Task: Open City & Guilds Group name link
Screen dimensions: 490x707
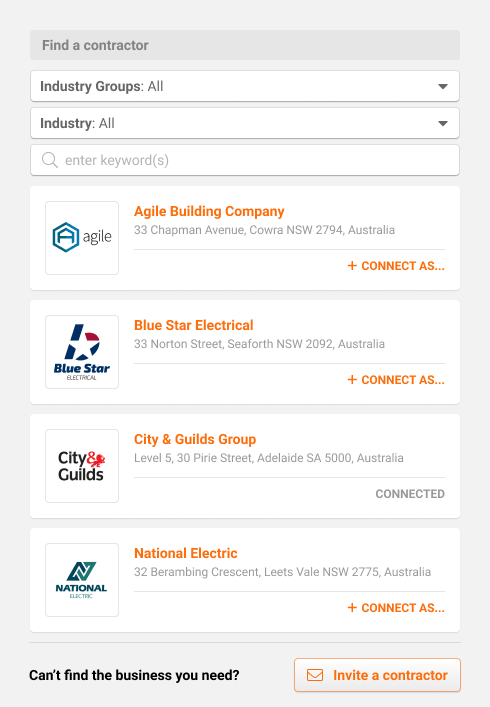Action: 195,439
